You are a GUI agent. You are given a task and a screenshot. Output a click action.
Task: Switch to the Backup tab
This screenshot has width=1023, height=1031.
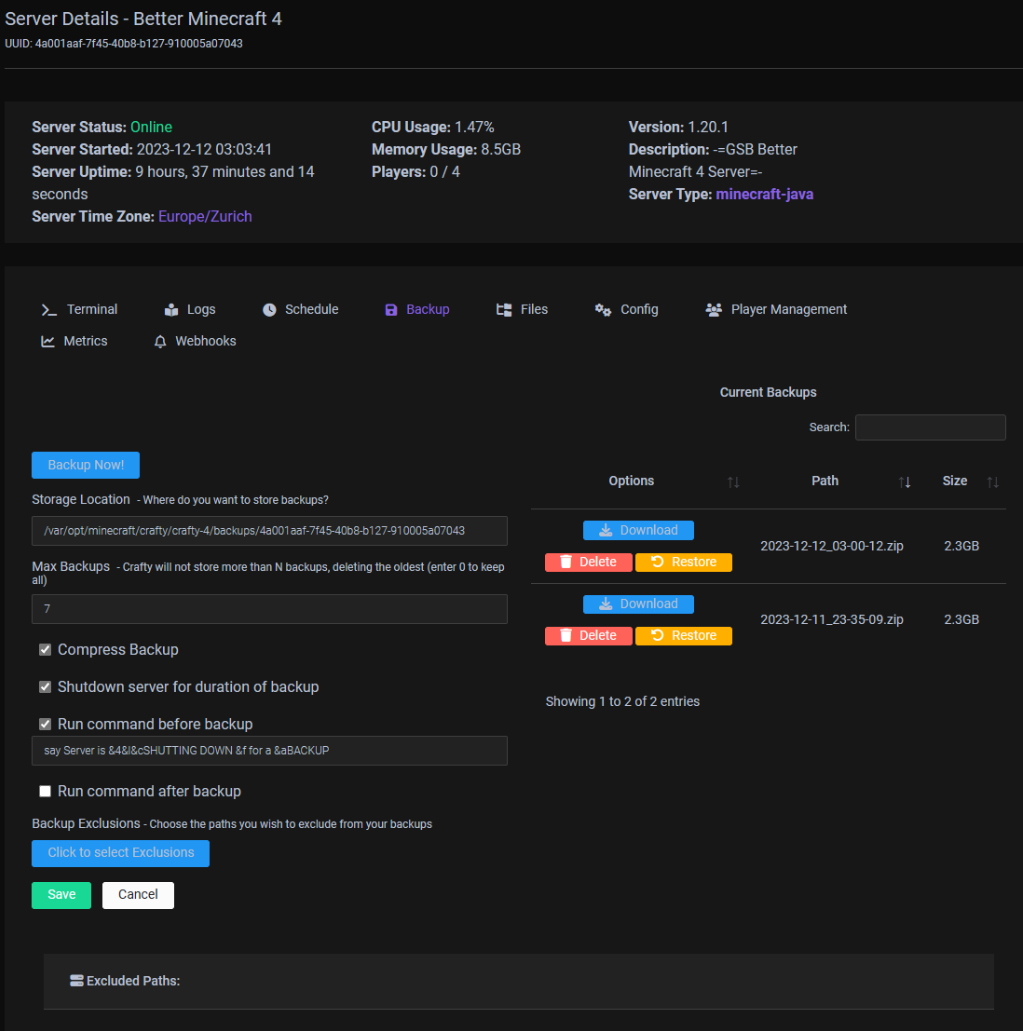(x=417, y=310)
